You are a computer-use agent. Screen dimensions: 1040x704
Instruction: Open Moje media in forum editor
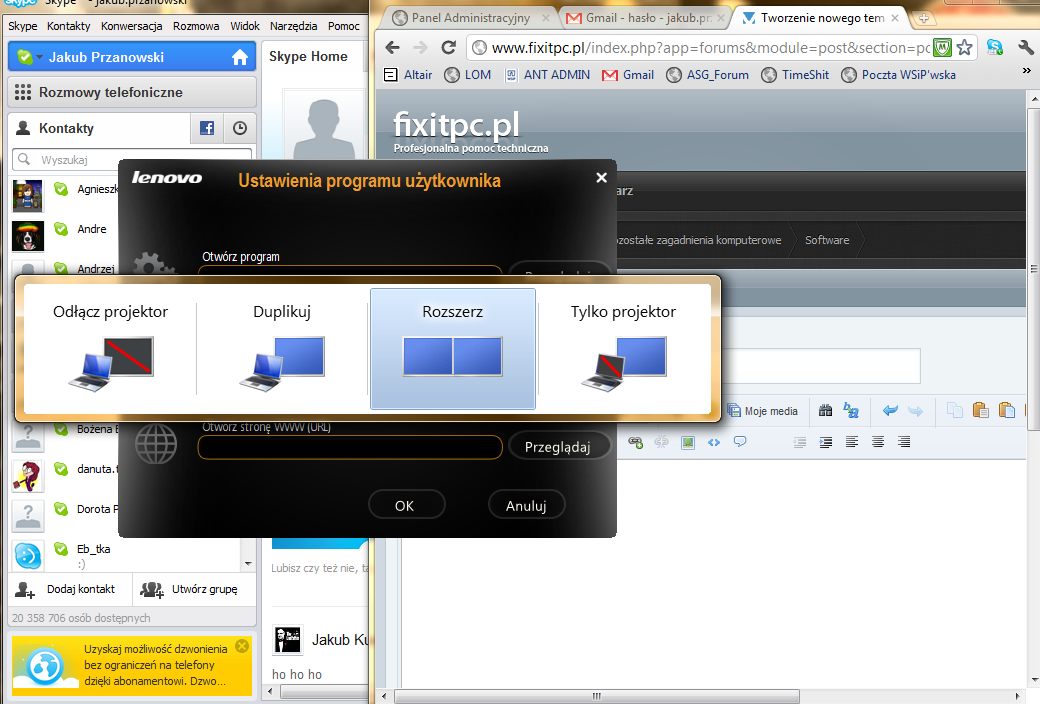coord(763,411)
